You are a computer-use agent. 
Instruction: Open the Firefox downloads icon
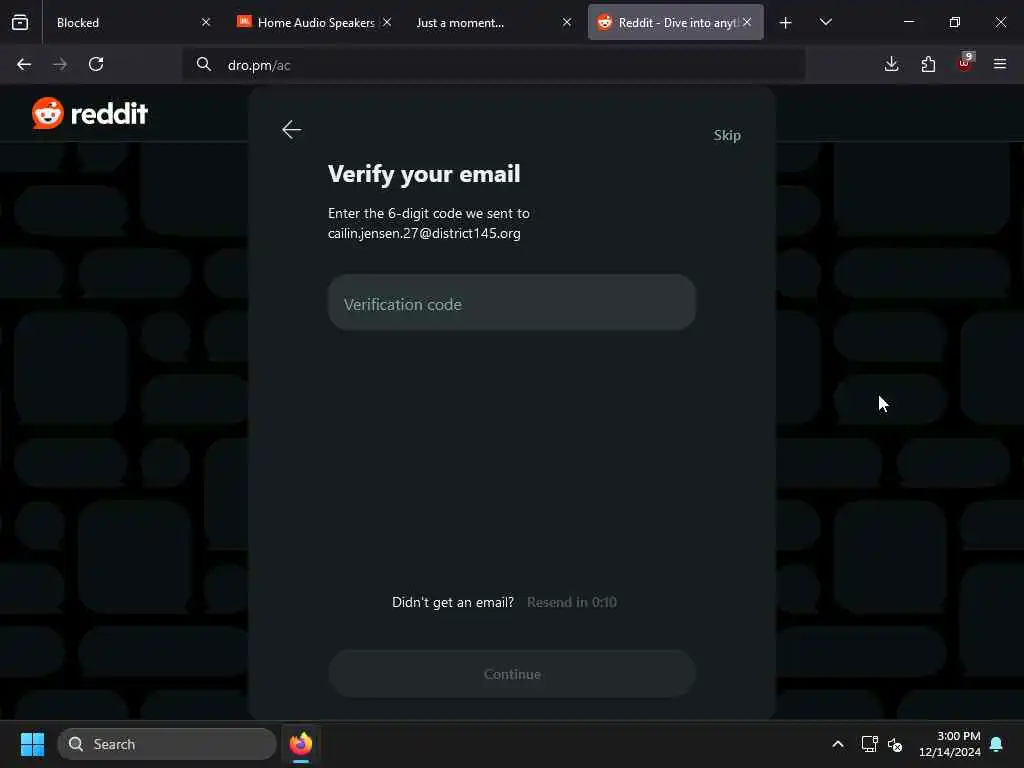coord(891,64)
